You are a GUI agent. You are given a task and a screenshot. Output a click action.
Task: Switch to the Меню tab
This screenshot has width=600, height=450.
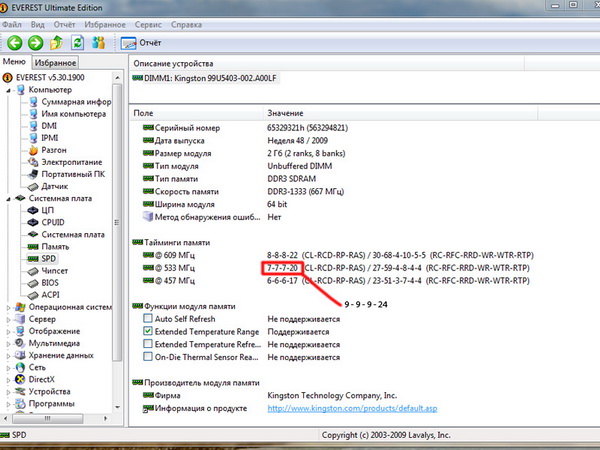(x=15, y=62)
